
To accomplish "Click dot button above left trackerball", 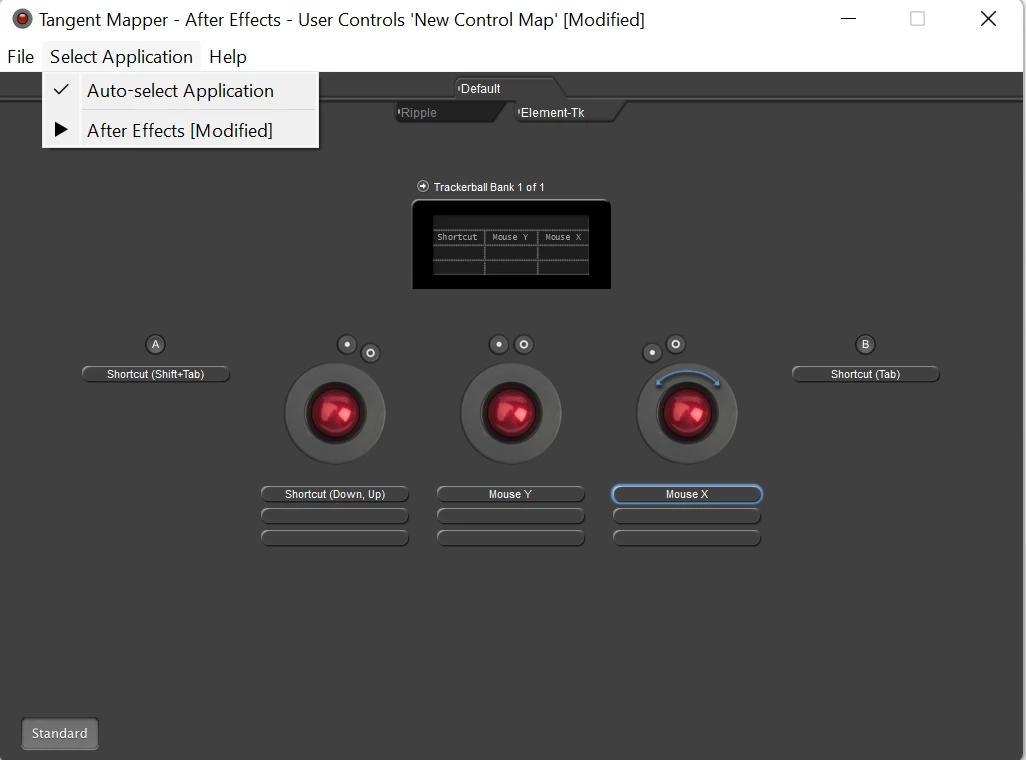I will click(347, 344).
